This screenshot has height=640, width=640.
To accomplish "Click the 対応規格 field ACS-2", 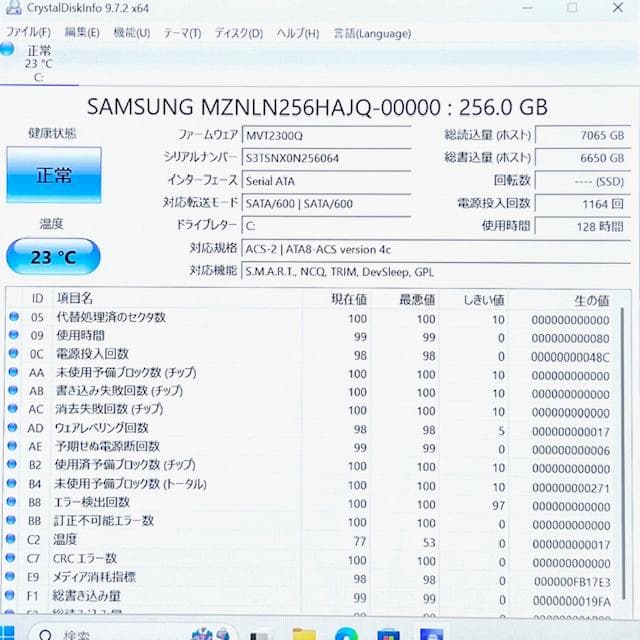I will 436,249.
